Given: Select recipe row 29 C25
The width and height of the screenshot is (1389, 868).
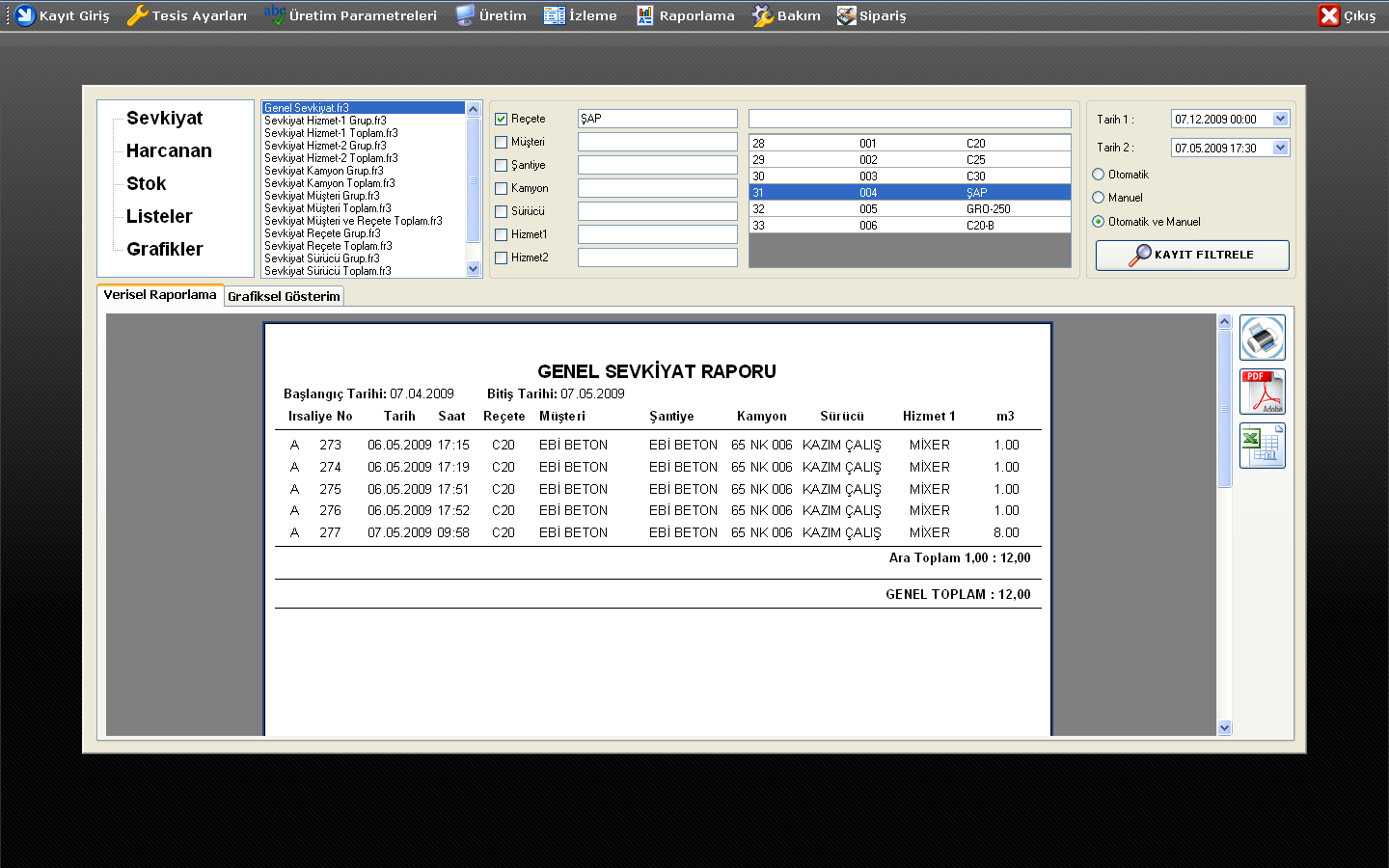Looking at the screenshot, I should pos(910,159).
